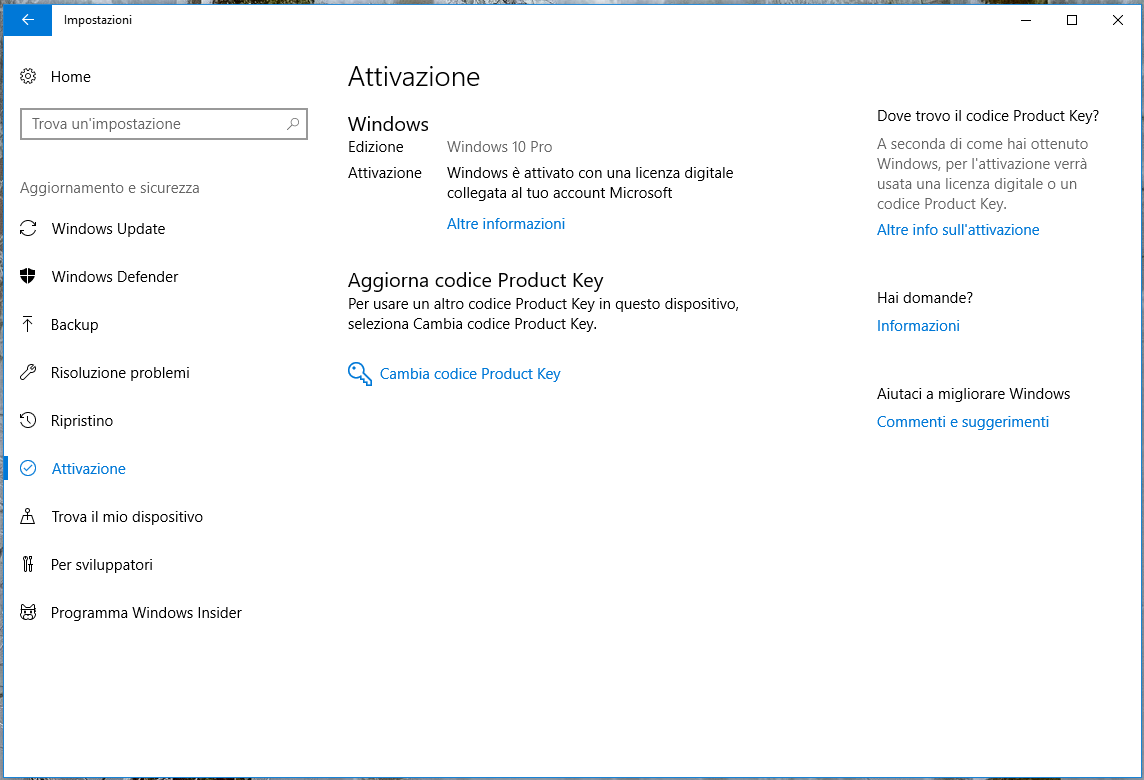The image size is (1144, 780).
Task: Click the Per sviluppatori tools icon
Action: click(x=28, y=564)
